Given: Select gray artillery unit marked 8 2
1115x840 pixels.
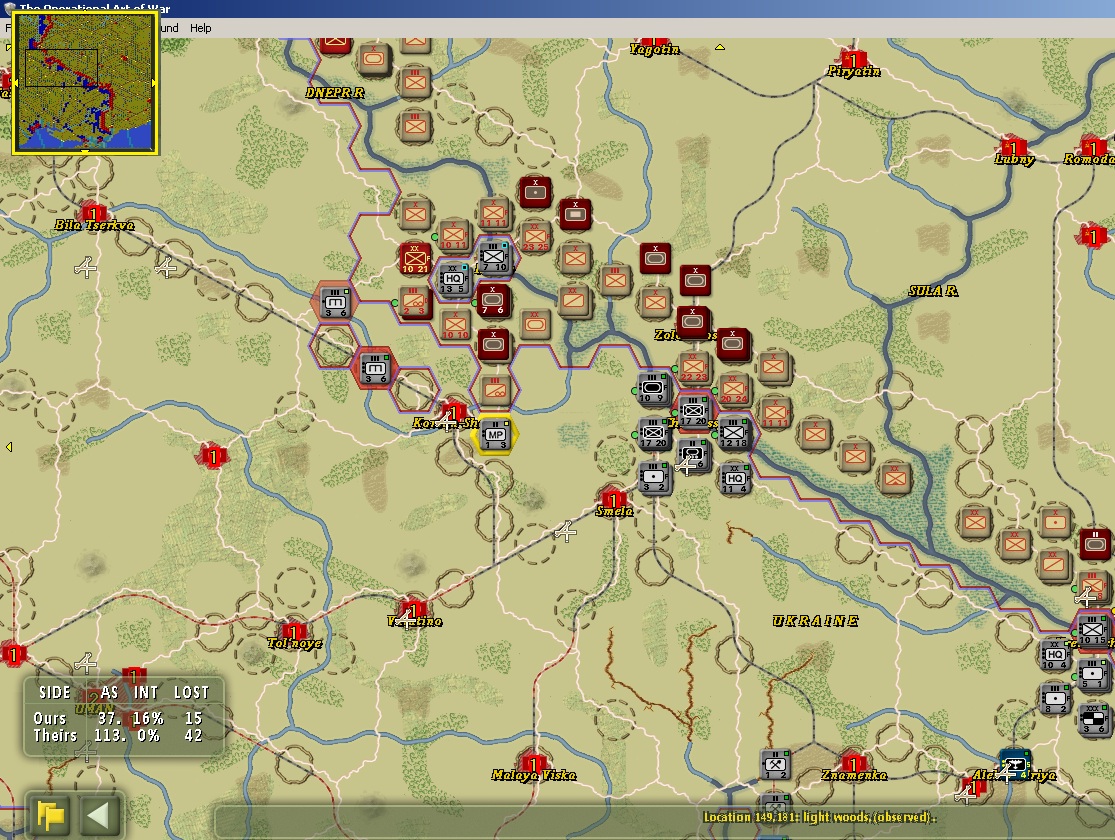Looking at the screenshot, I should (1055, 698).
